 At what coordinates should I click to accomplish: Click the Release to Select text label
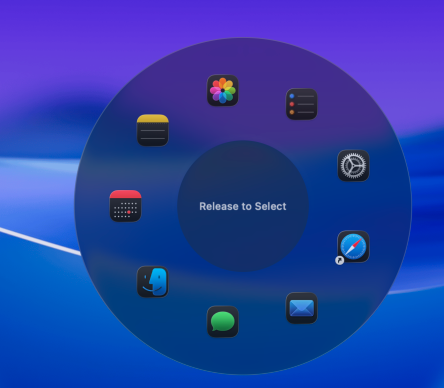[x=243, y=206]
